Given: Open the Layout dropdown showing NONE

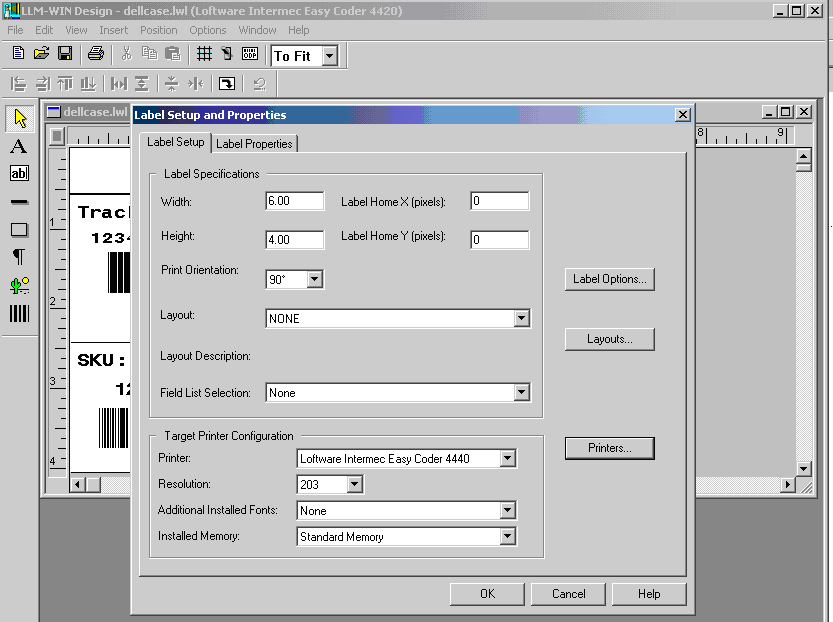Looking at the screenshot, I should coord(521,319).
